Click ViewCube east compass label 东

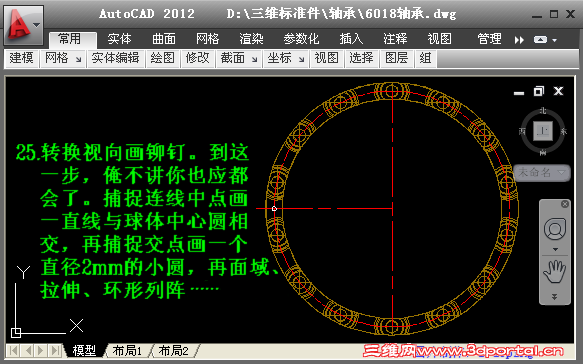click(x=564, y=131)
